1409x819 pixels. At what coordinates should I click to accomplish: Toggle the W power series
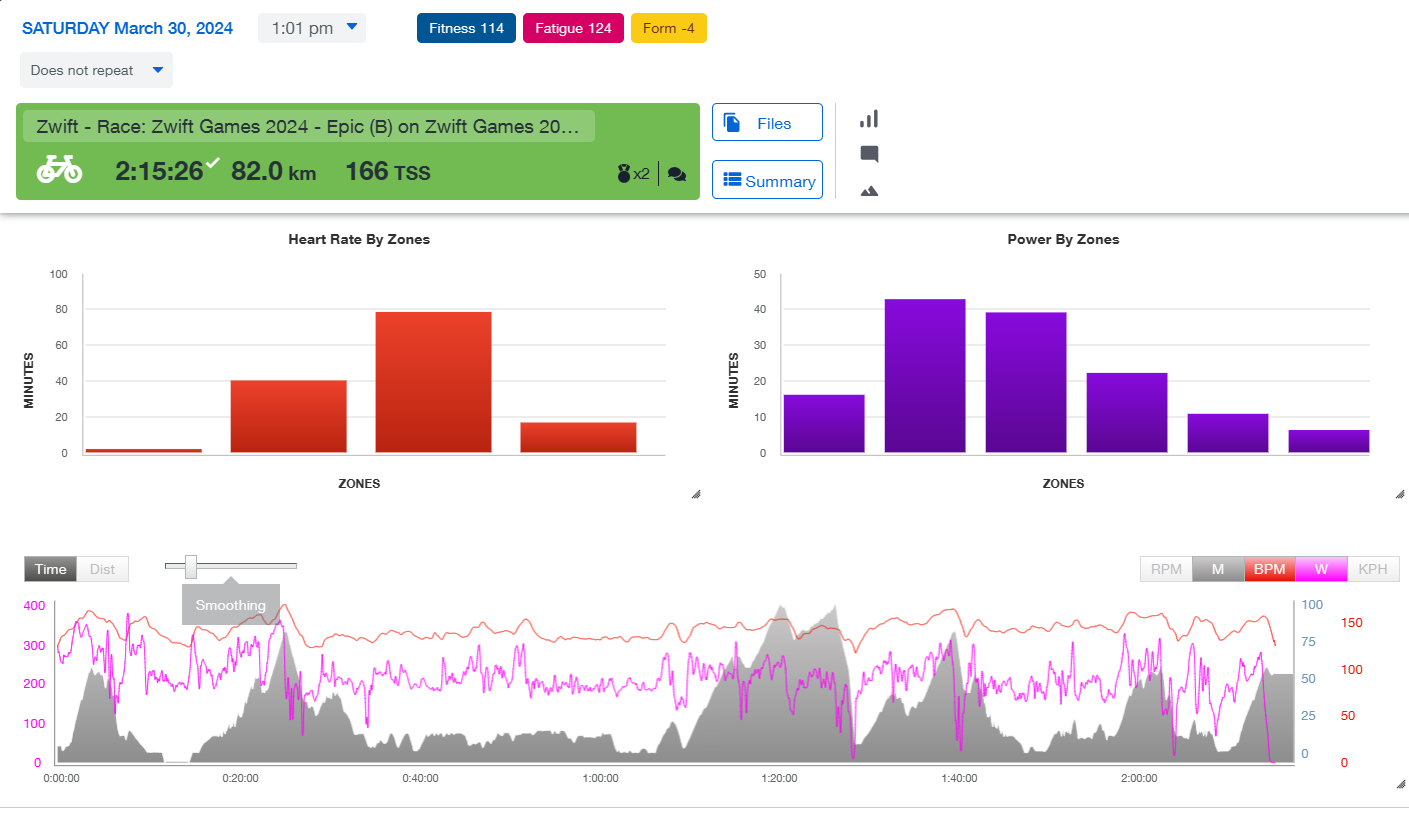tap(1321, 569)
